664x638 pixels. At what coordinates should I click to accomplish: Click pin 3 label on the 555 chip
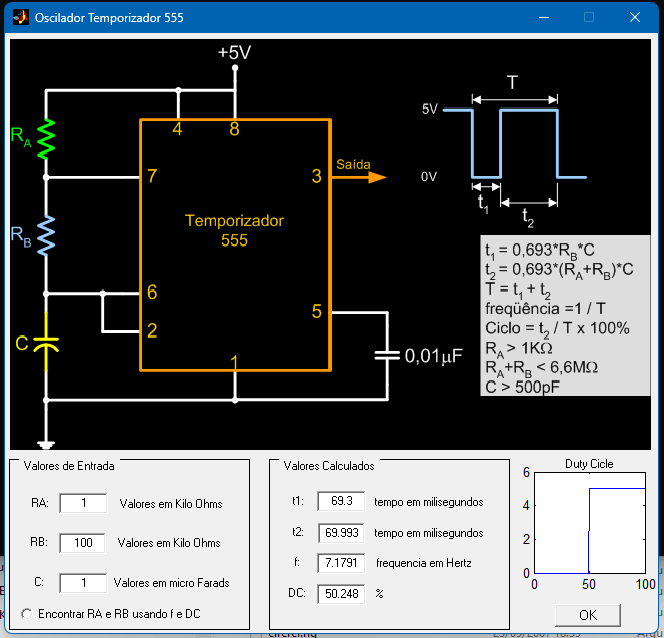(x=317, y=176)
